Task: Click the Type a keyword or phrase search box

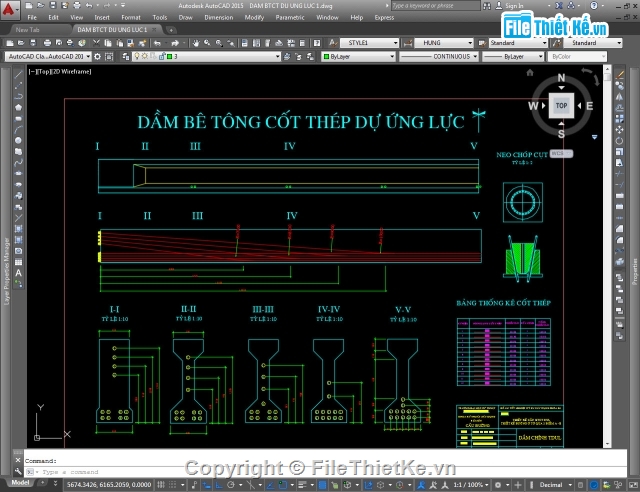Action: point(435,6)
